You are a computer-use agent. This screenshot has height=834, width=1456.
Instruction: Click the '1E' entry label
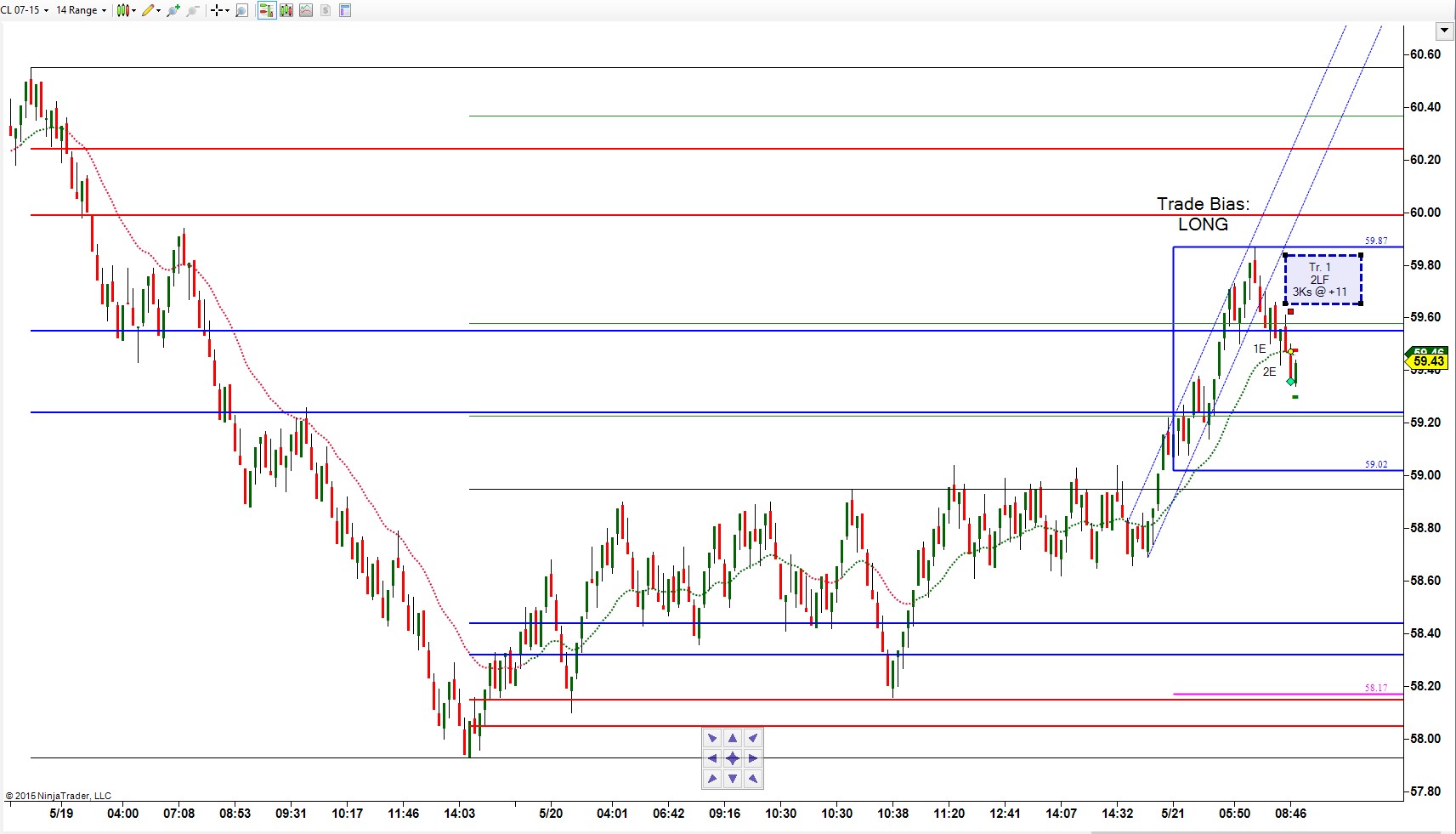[x=1260, y=349]
